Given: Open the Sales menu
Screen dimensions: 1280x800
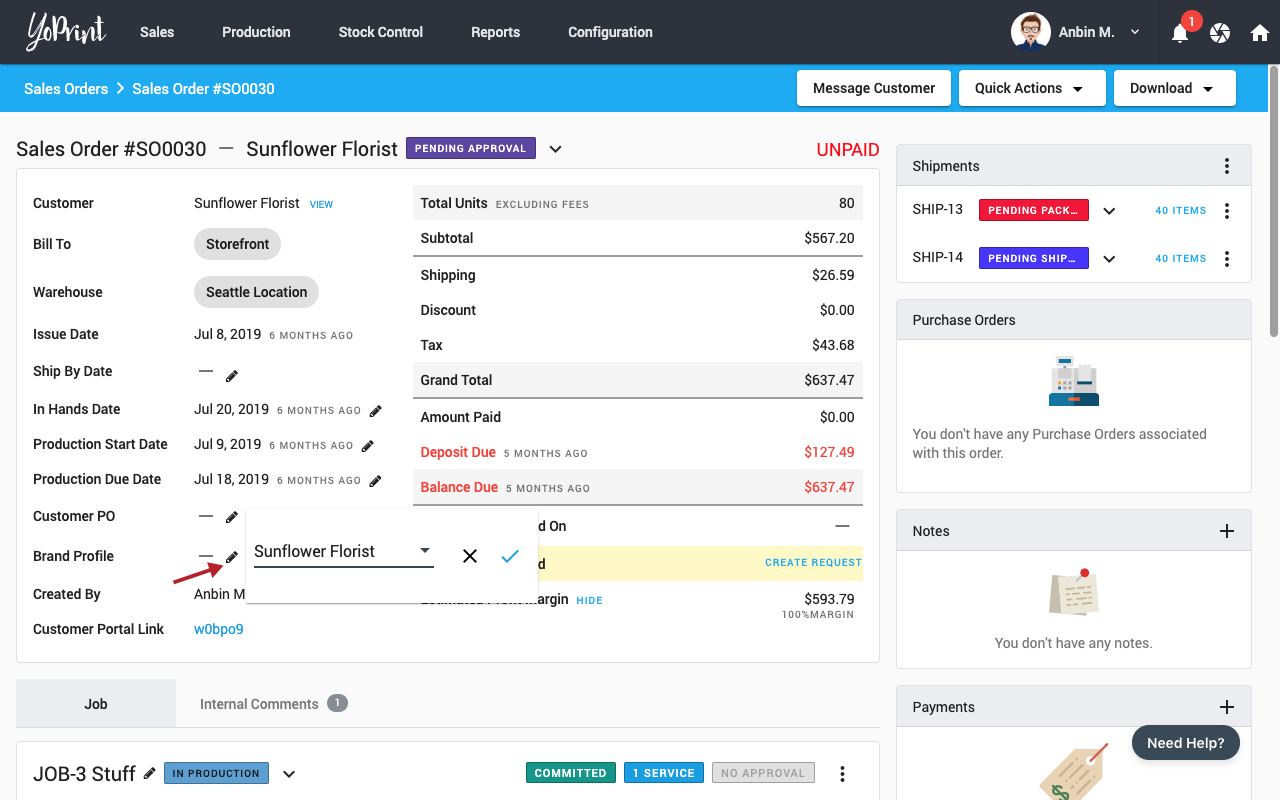Looking at the screenshot, I should pos(157,32).
